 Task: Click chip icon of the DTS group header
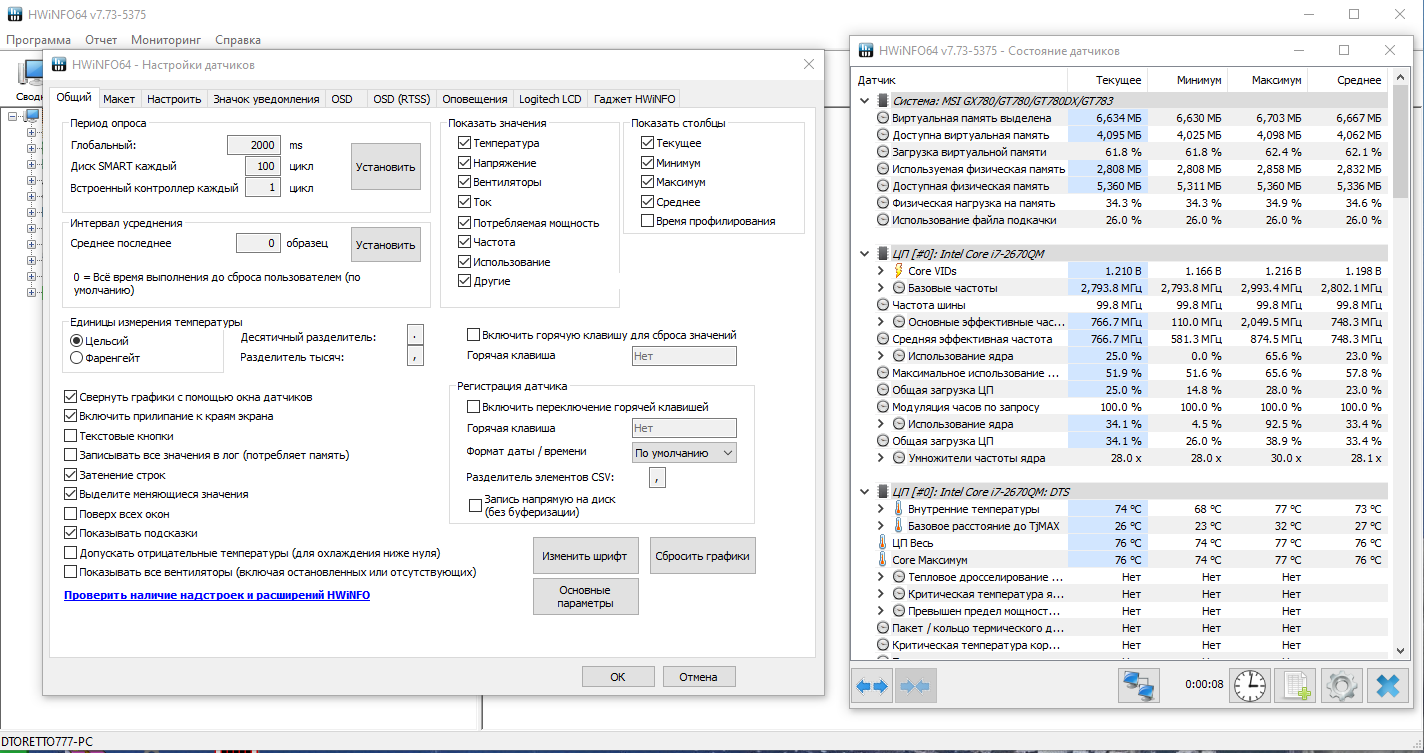point(882,492)
